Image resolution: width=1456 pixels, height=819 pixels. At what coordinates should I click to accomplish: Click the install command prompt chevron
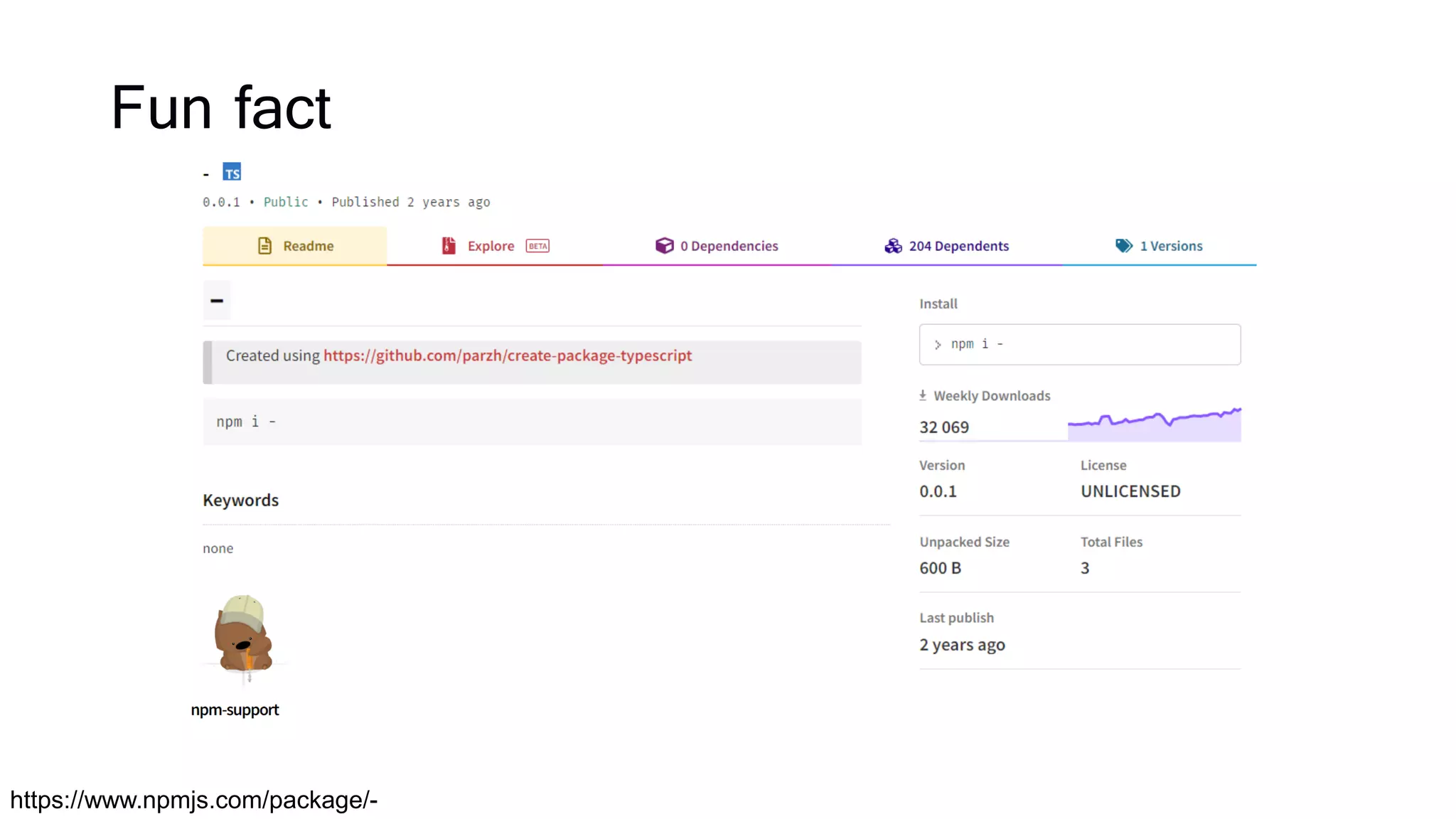[938, 345]
